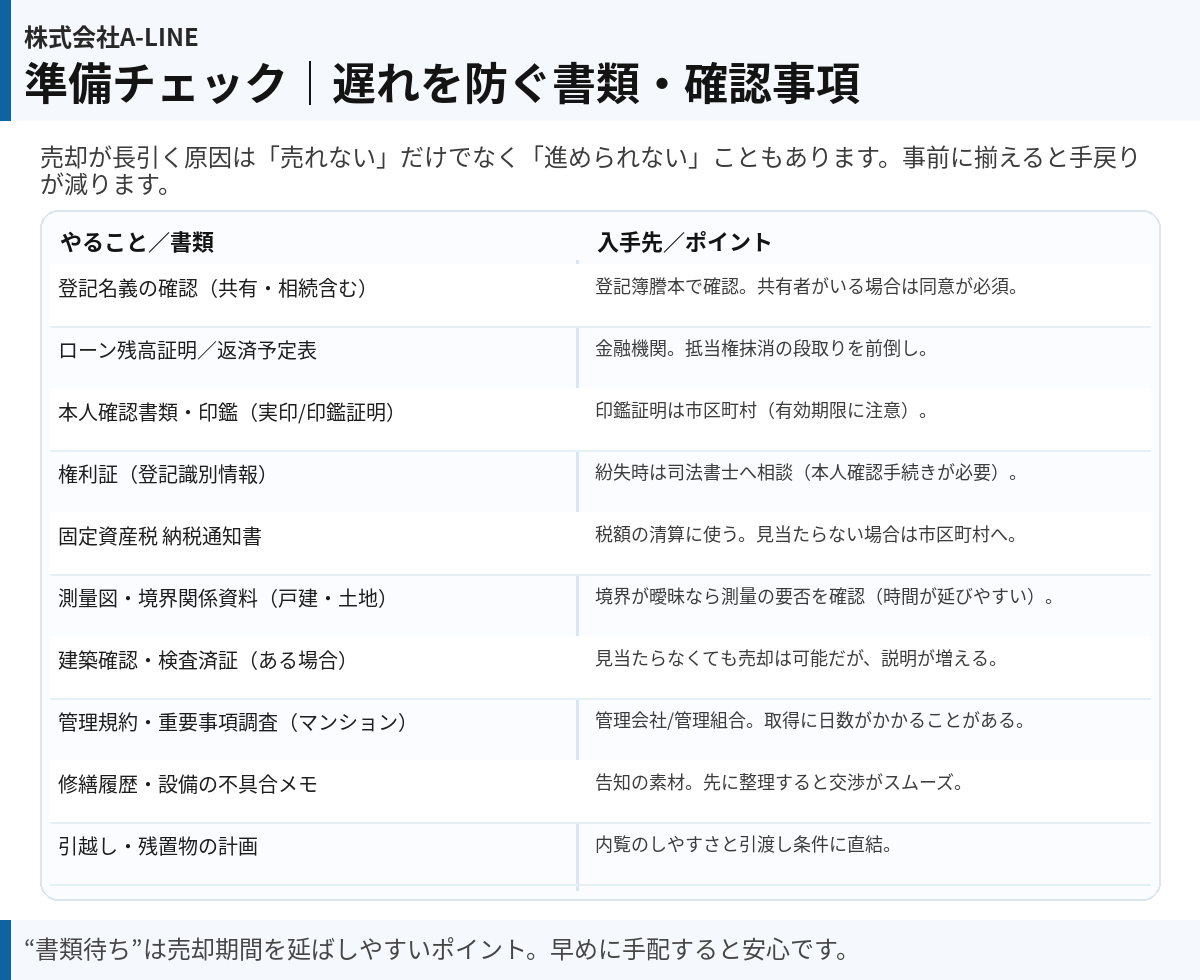
Task: Select the 入手先／ポイント column header
Action: pos(685,243)
